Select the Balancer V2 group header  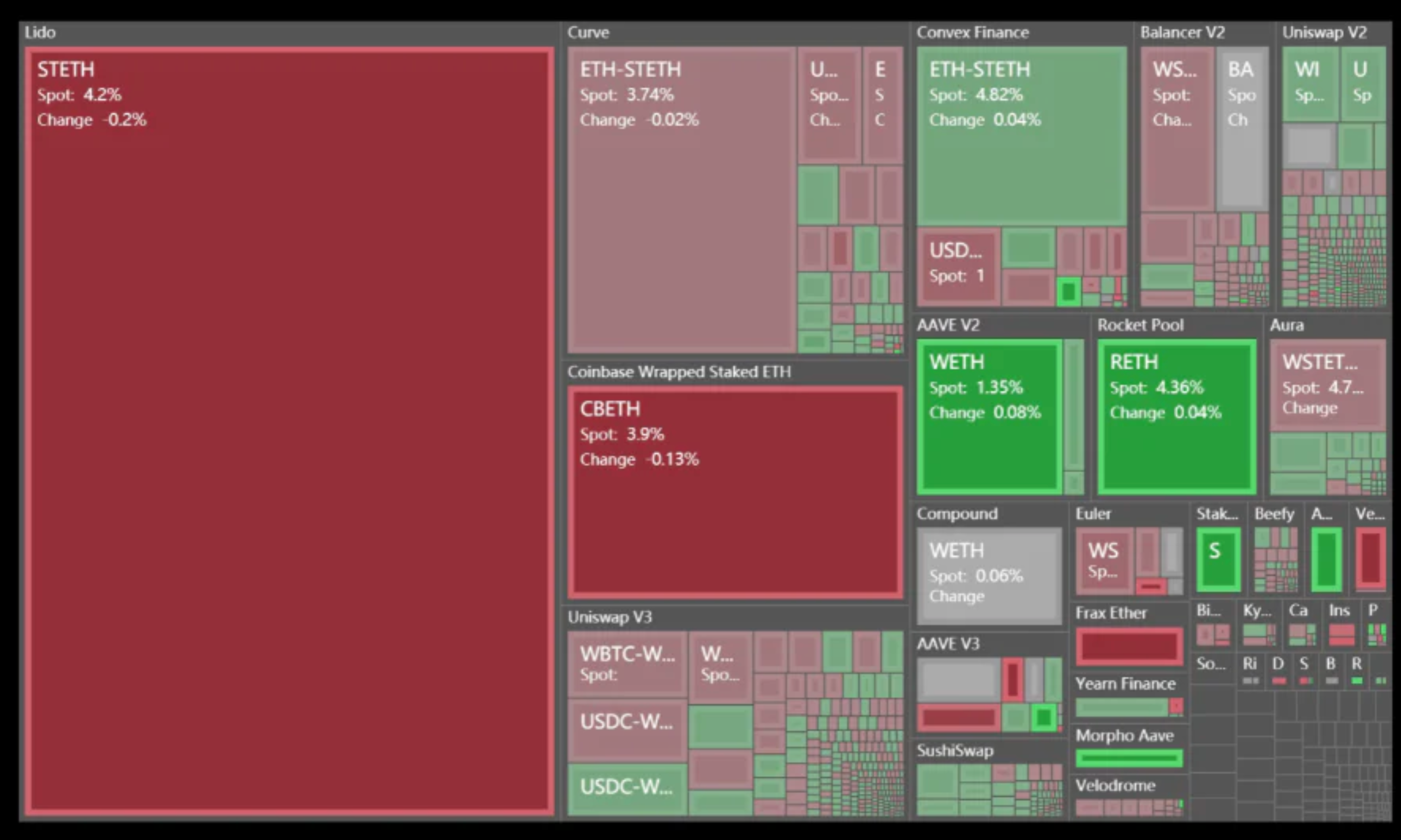pyautogui.click(x=1182, y=33)
